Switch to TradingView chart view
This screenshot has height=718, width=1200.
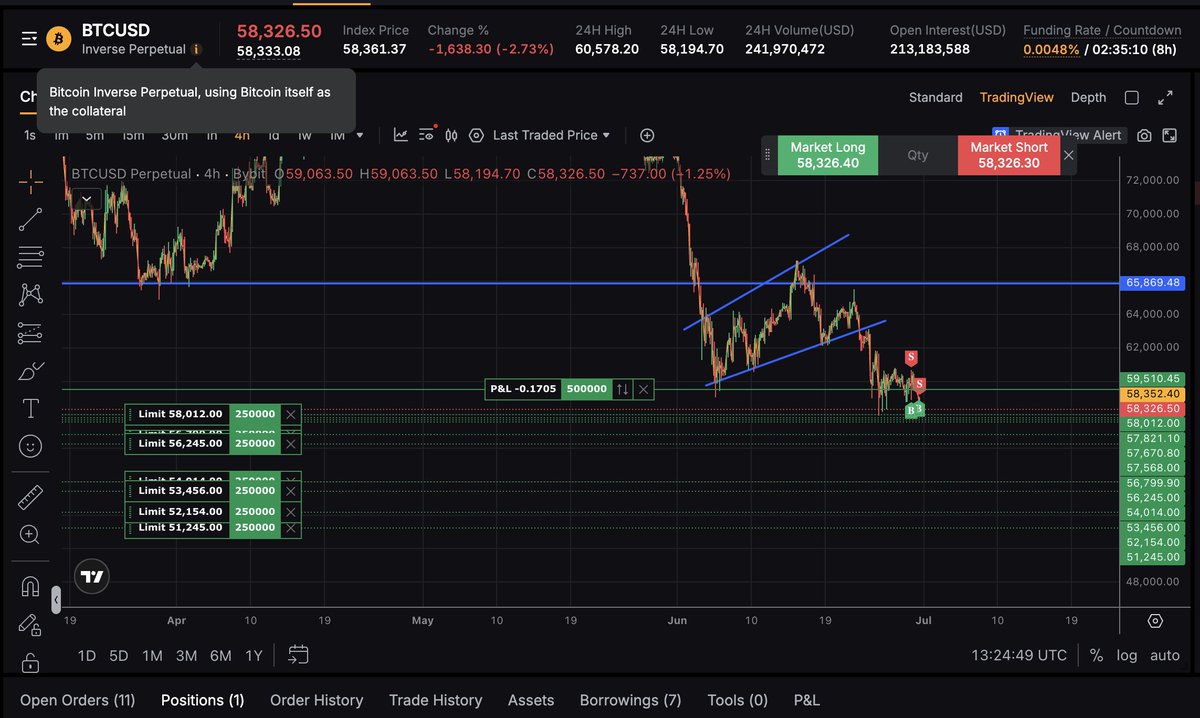(x=1016, y=97)
